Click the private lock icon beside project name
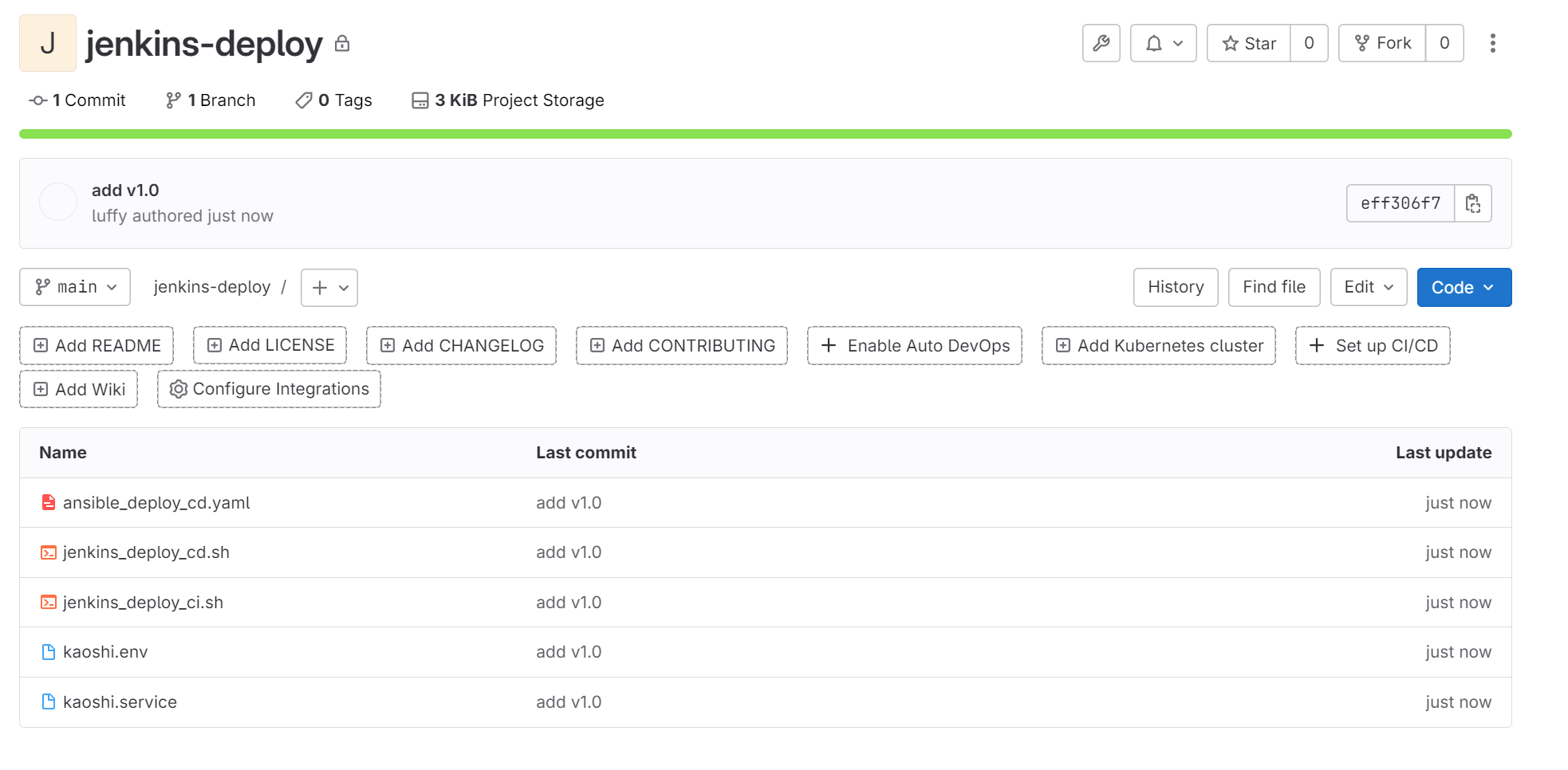This screenshot has width=1568, height=770. coord(342,43)
